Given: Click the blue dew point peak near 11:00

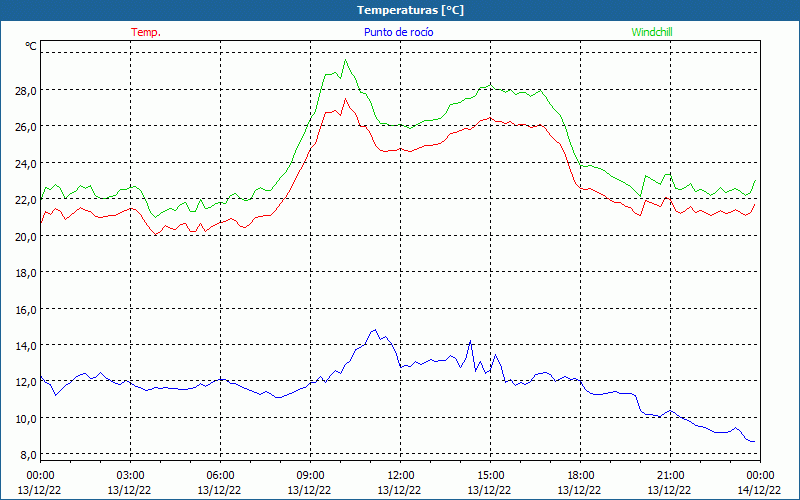Looking at the screenshot, I should (x=375, y=330).
